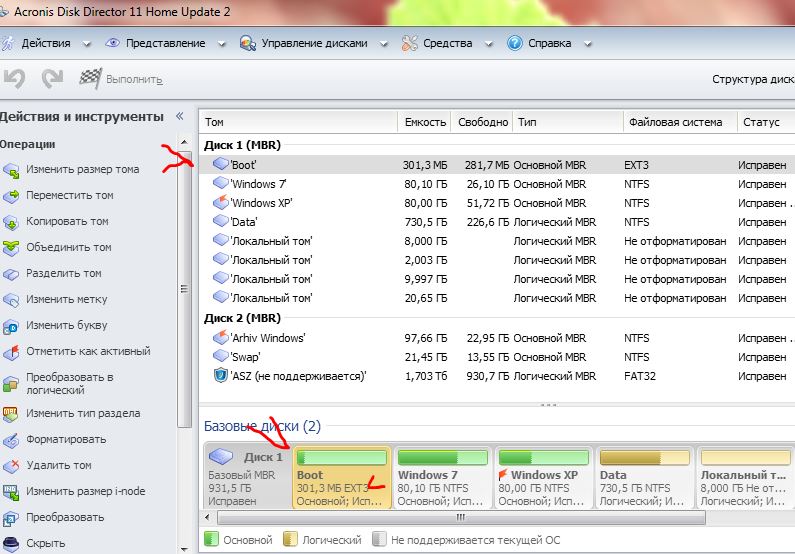Open the Средства menu
Image resolution: width=795 pixels, height=554 pixels.
click(447, 43)
